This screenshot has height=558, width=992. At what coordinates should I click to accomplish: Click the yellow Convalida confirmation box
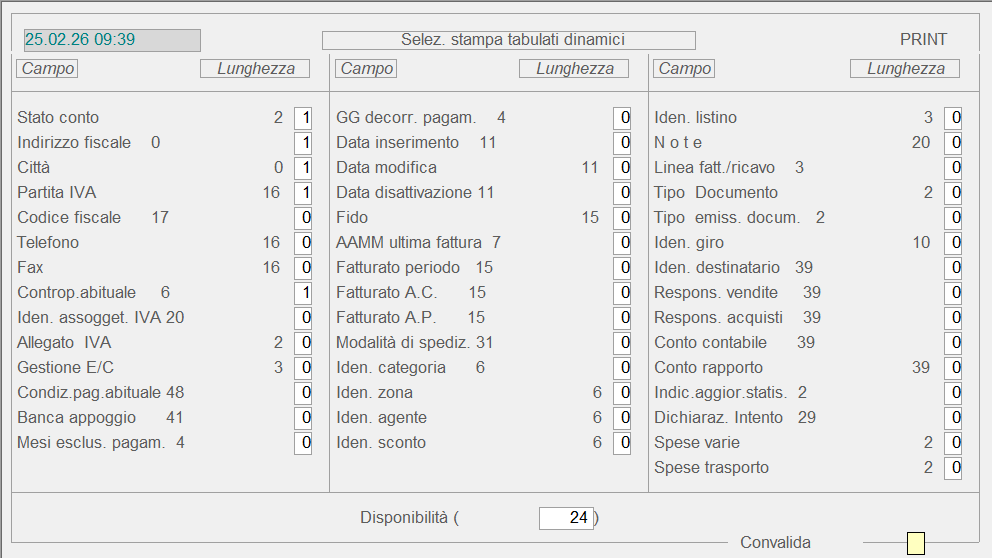[915, 543]
